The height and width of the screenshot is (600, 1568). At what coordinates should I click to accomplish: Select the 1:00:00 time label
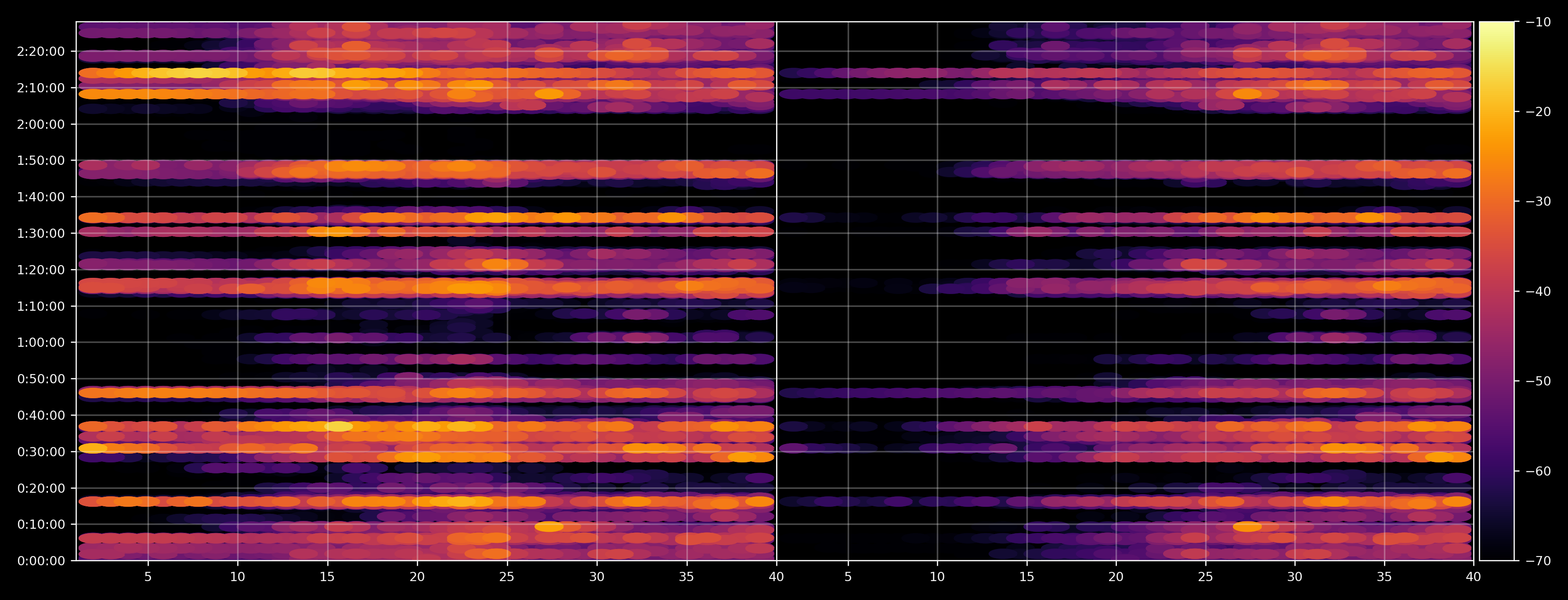click(x=41, y=343)
